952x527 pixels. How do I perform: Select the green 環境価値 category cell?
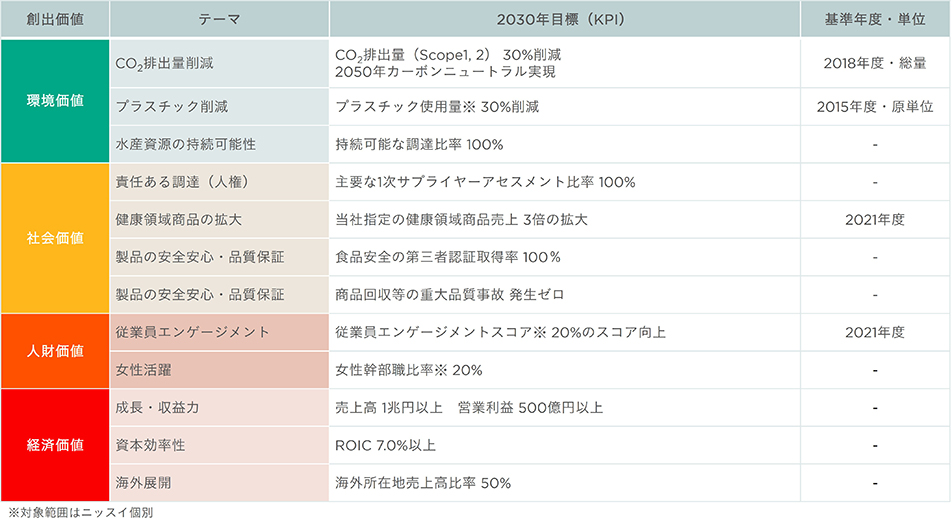click(x=55, y=101)
